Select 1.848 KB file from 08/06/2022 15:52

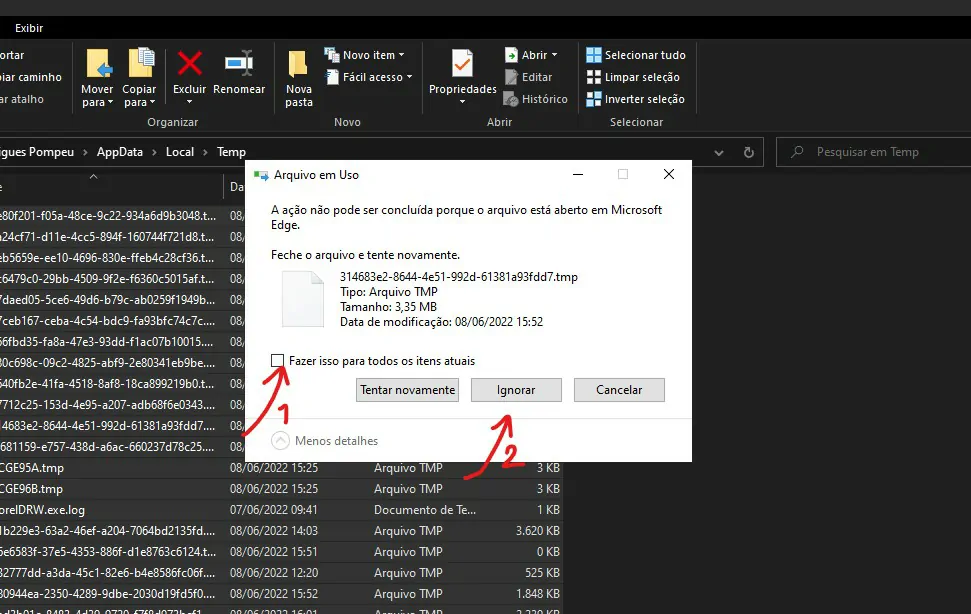[281, 594]
